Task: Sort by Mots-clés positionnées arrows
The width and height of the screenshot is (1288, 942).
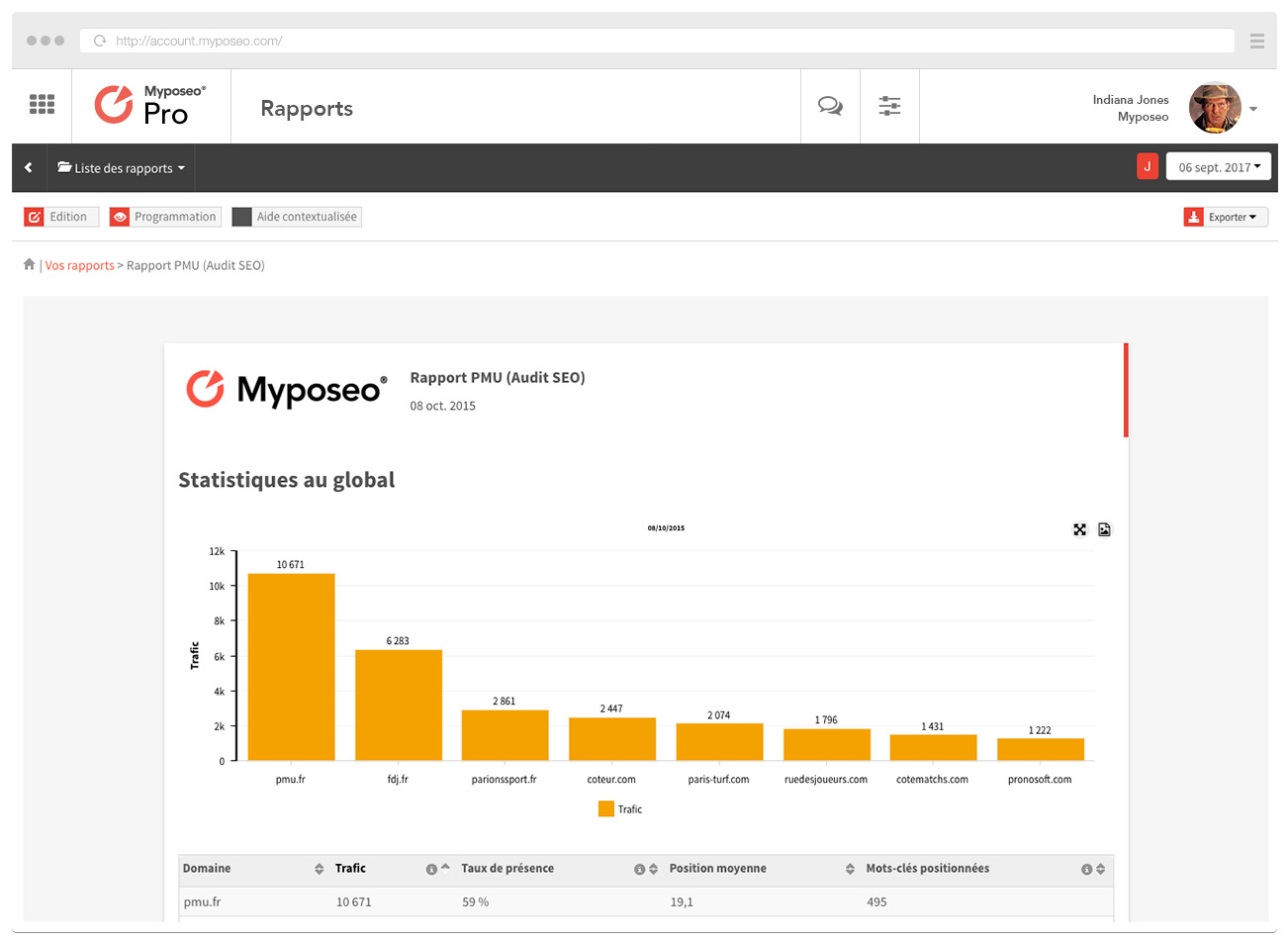Action: click(x=1100, y=869)
